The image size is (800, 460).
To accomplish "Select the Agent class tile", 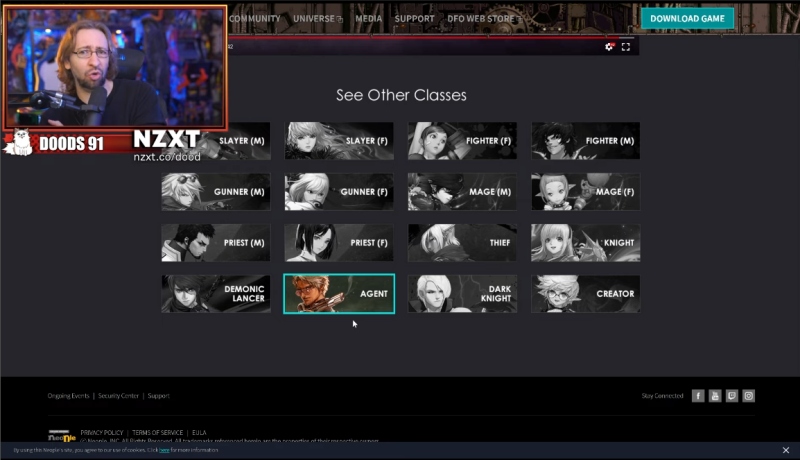I will click(339, 294).
